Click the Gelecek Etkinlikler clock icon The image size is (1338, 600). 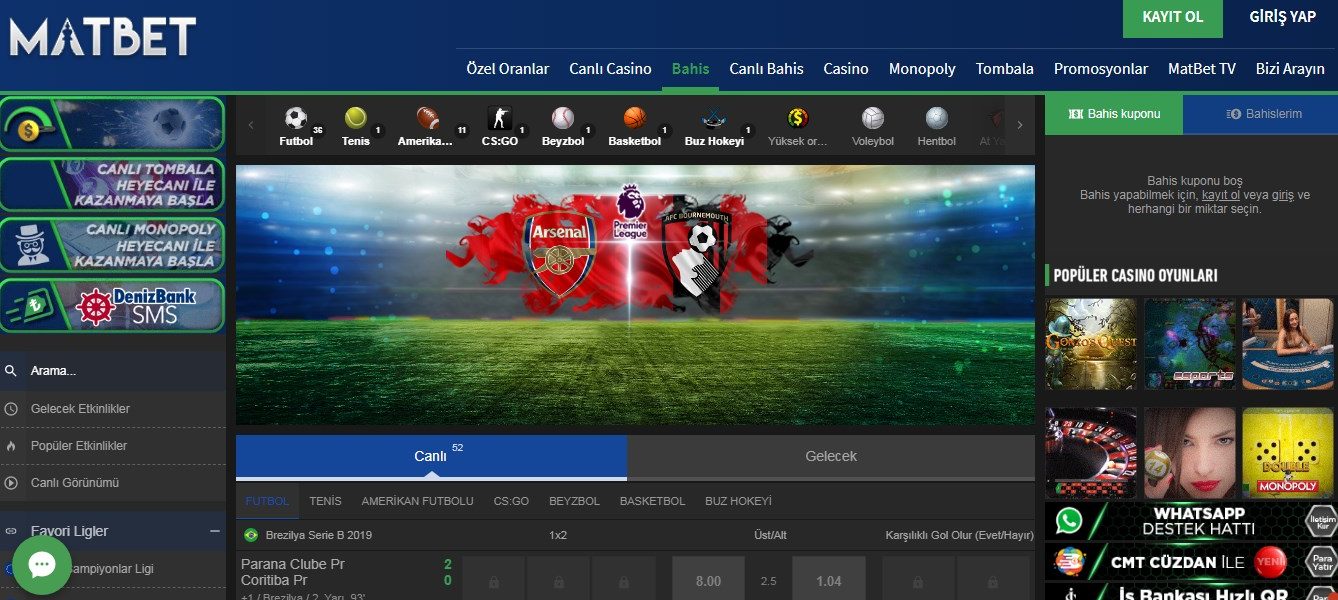pyautogui.click(x=11, y=409)
